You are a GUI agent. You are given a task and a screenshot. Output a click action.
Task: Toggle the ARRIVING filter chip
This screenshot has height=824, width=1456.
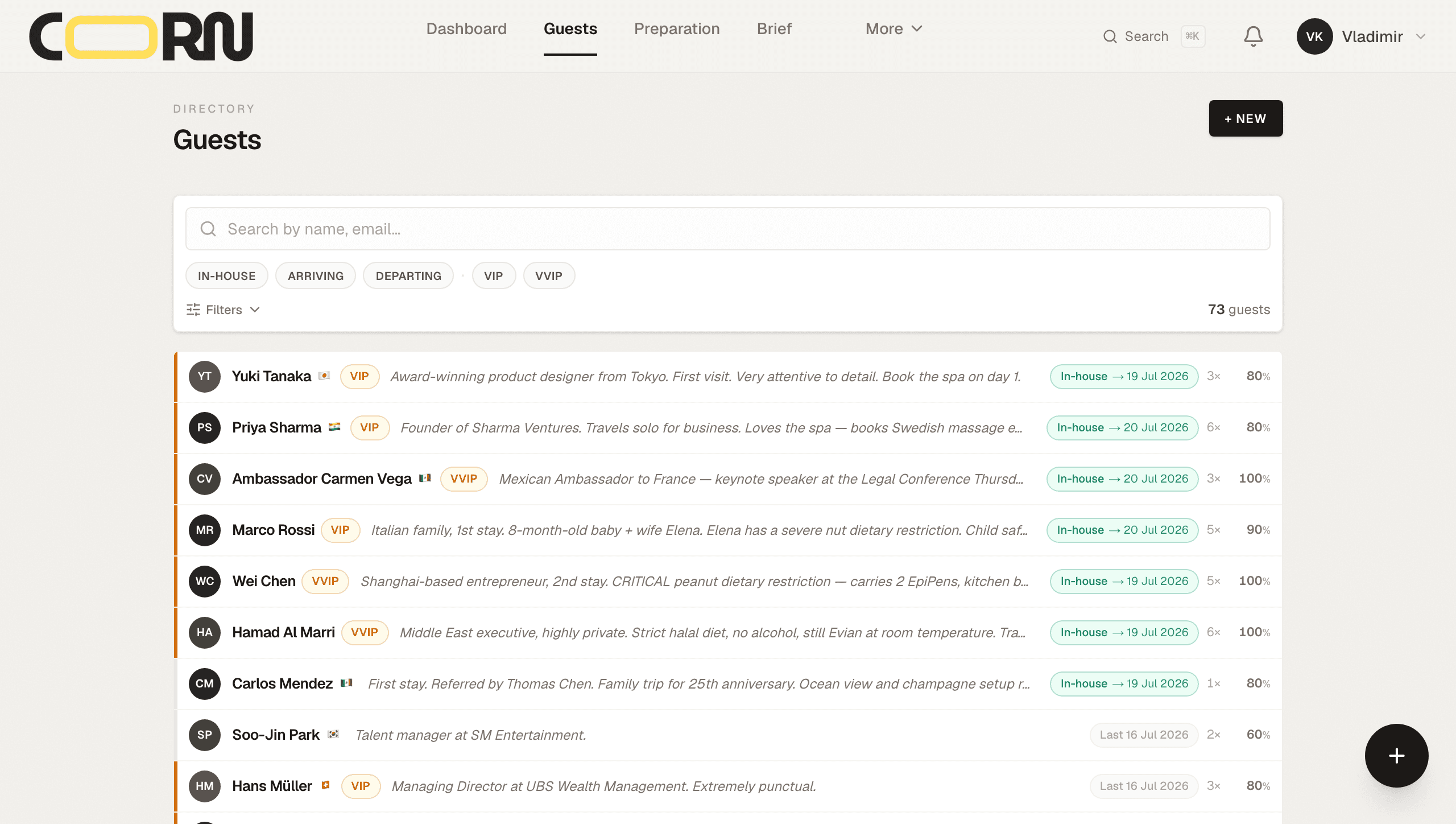pyautogui.click(x=316, y=276)
